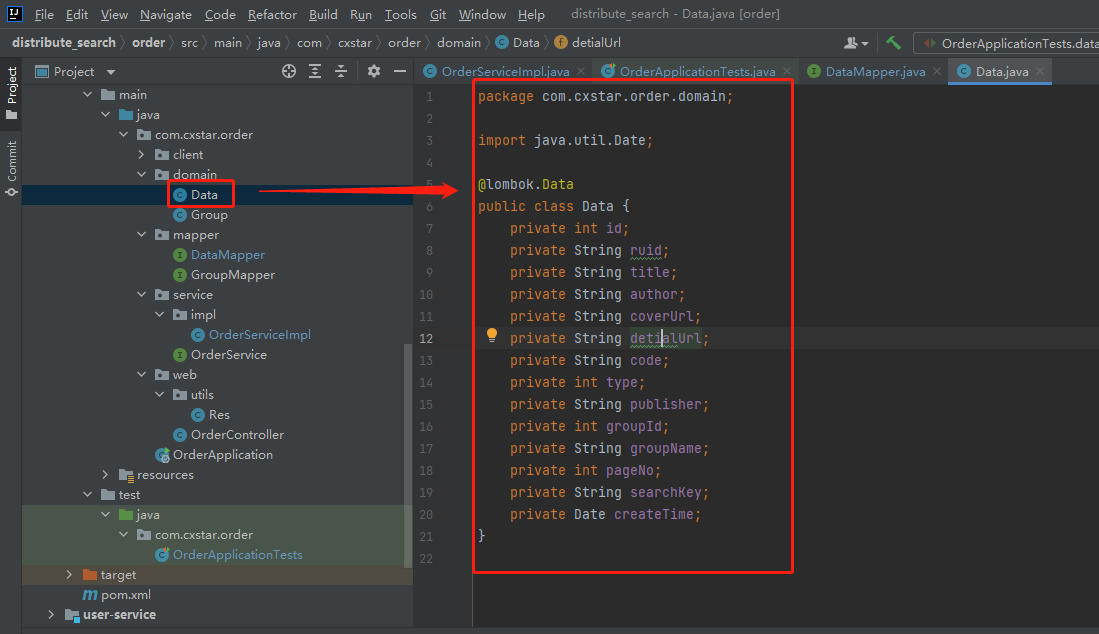Click the intention lightbulb on line 12
Screen dimensions: 1099x634
pos(492,336)
